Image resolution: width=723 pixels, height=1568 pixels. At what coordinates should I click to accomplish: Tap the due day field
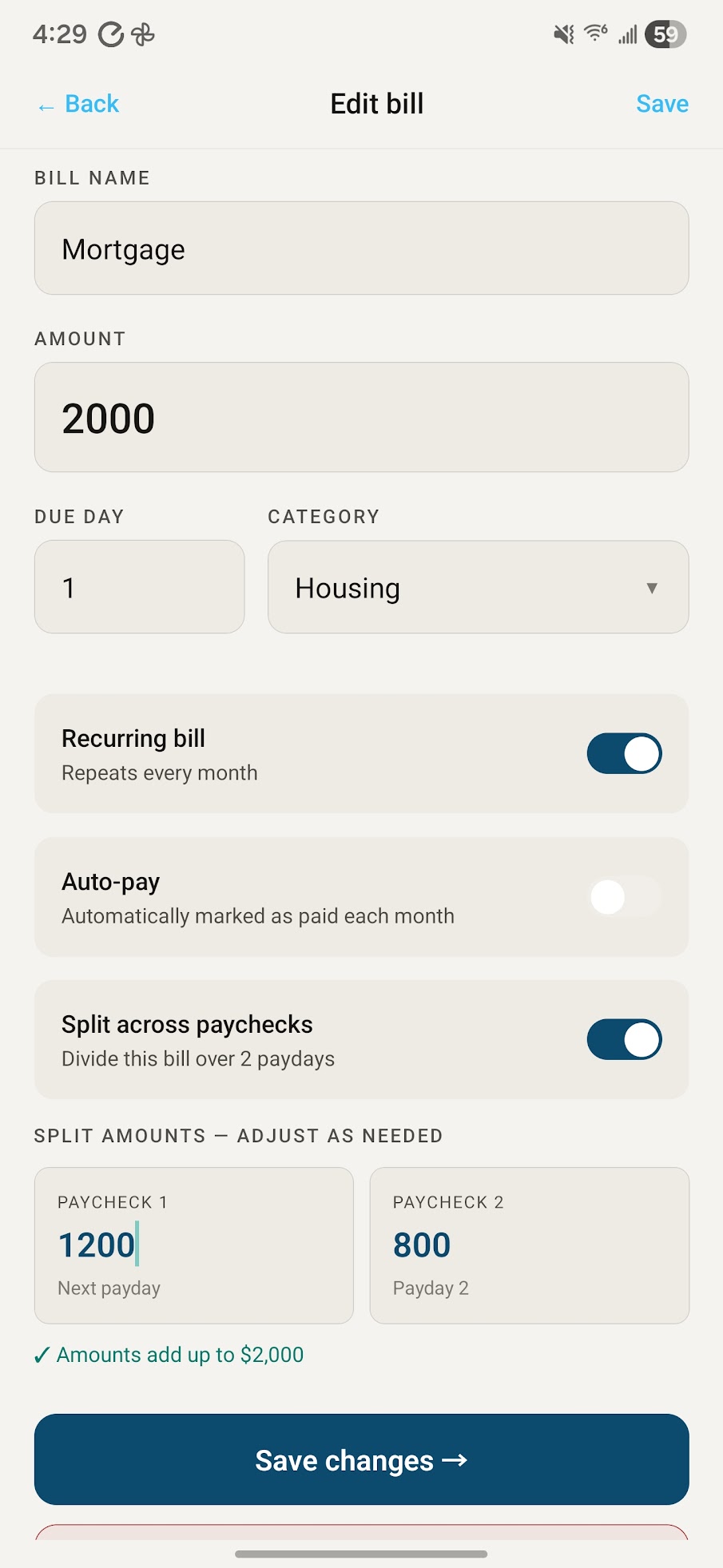pos(139,588)
